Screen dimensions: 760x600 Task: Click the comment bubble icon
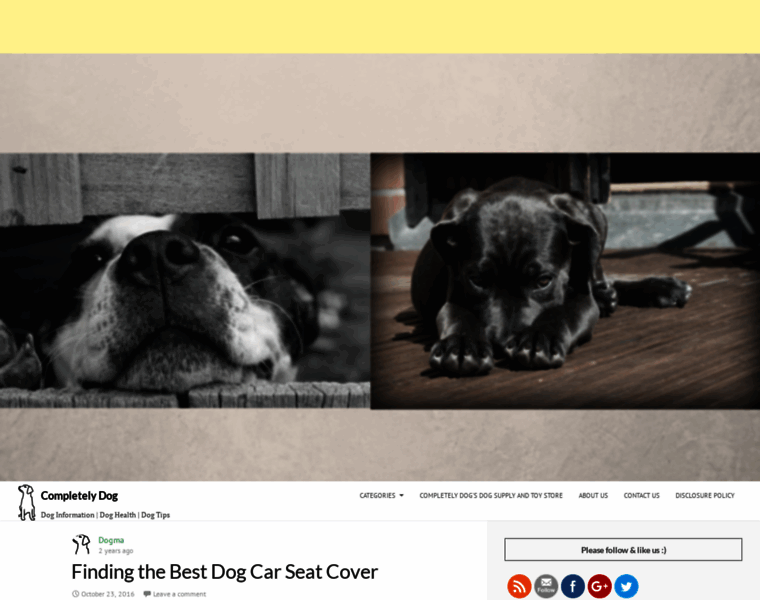pyautogui.click(x=147, y=594)
